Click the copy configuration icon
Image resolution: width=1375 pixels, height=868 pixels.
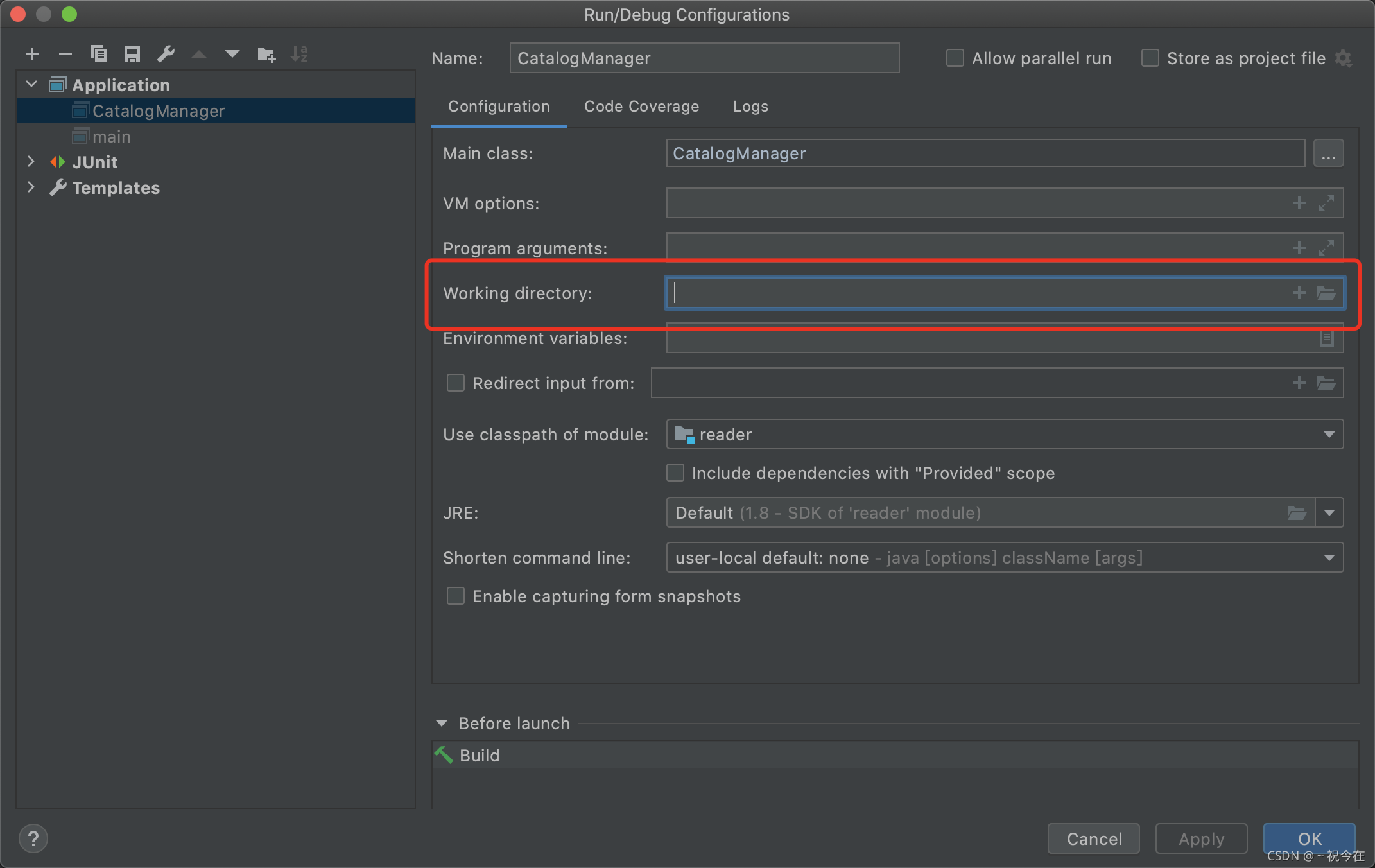coord(99,55)
